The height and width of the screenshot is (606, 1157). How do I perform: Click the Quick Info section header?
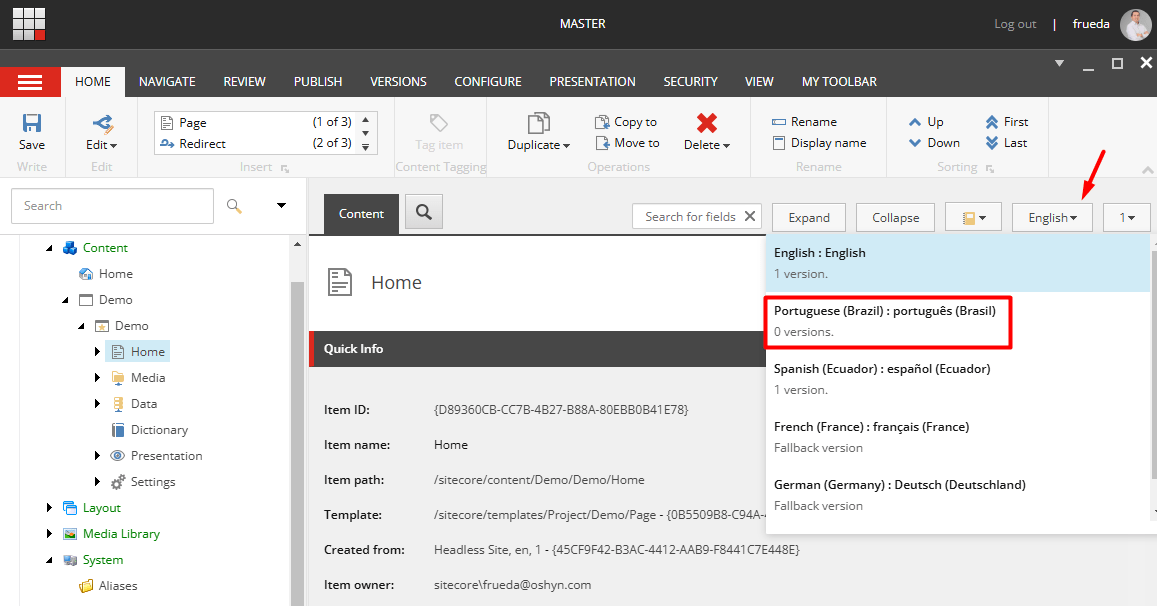(538, 348)
